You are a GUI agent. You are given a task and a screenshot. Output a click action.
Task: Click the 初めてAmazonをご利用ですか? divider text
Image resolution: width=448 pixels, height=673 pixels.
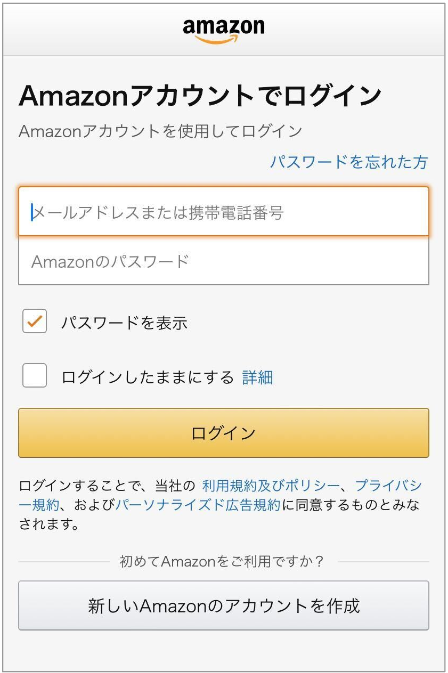[221, 561]
